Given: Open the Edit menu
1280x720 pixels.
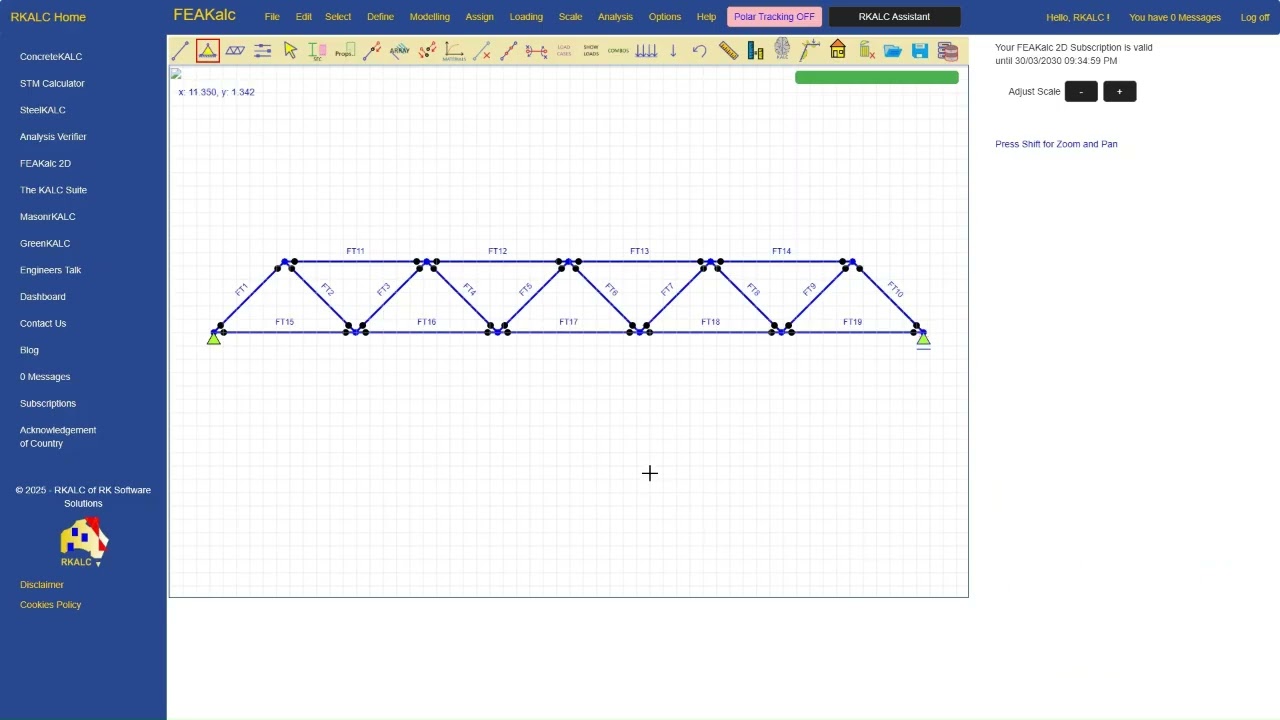Looking at the screenshot, I should click(x=303, y=17).
